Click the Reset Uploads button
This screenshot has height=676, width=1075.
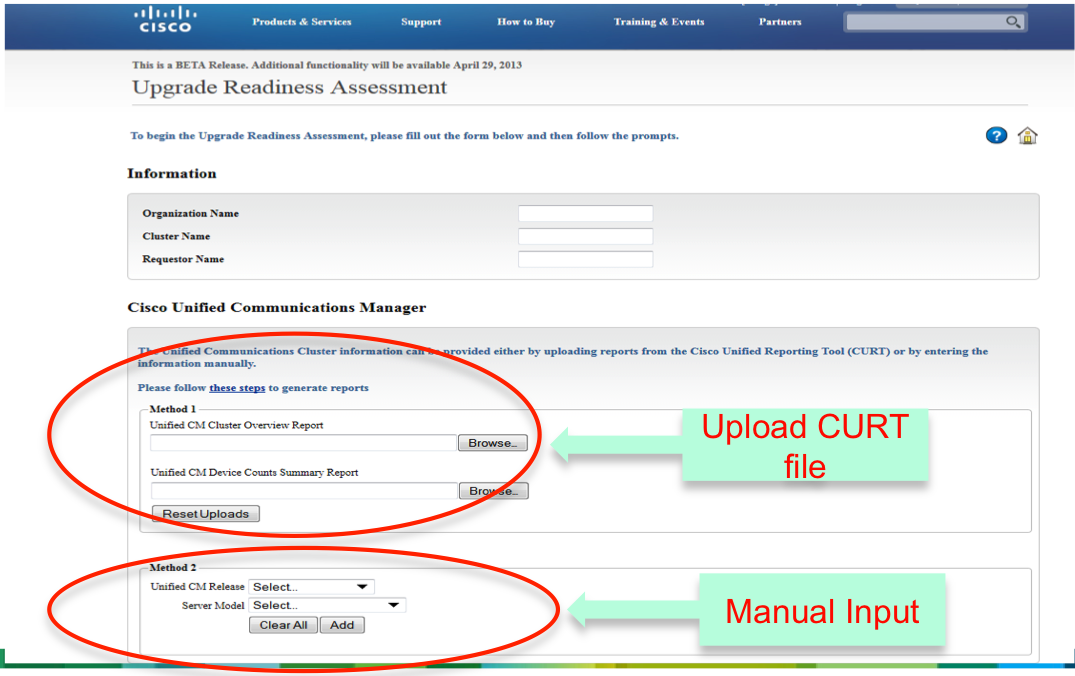coord(206,514)
